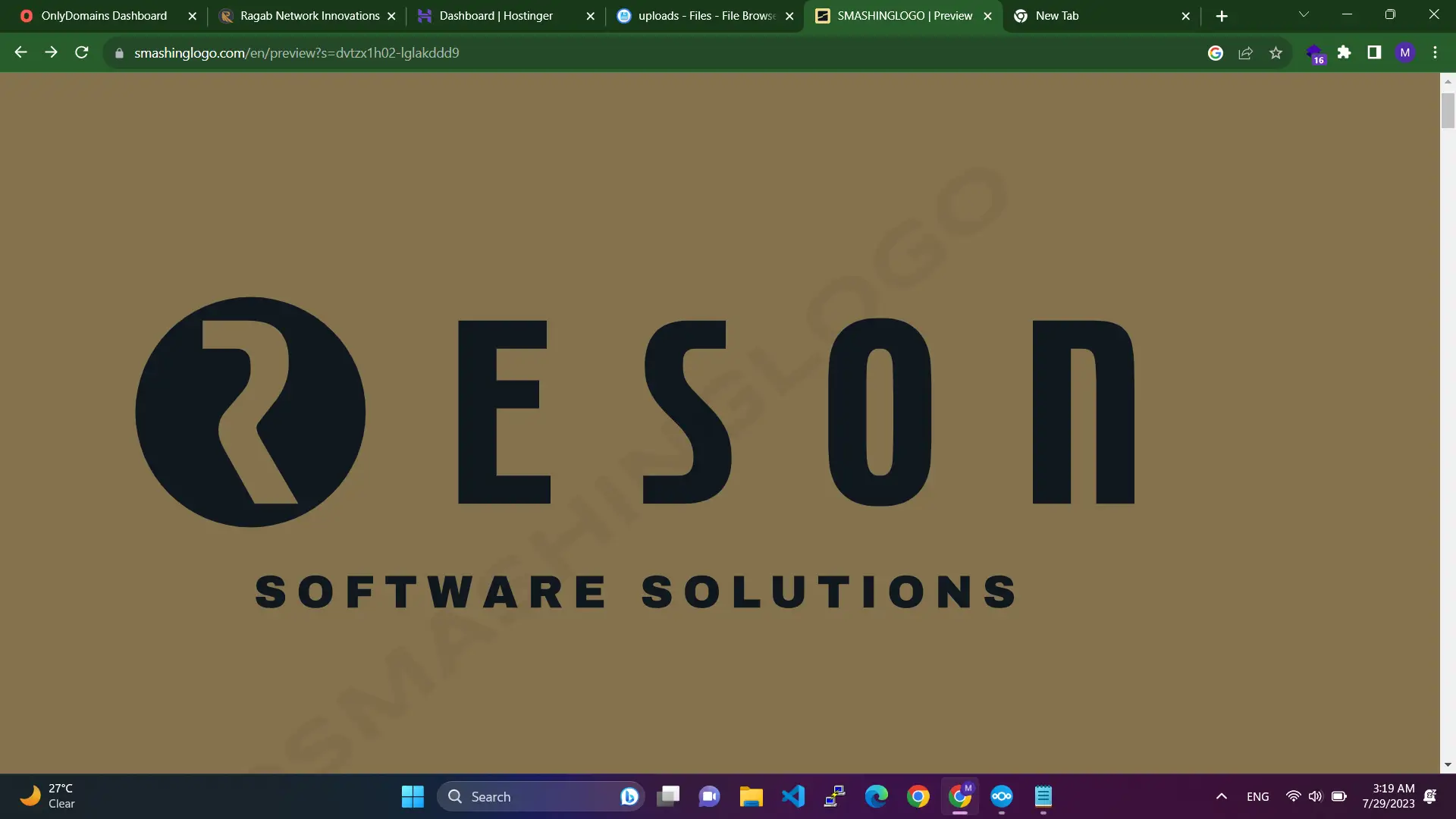Click the purple extension with badge 16
Viewport: 1456px width, 819px height.
(1314, 53)
